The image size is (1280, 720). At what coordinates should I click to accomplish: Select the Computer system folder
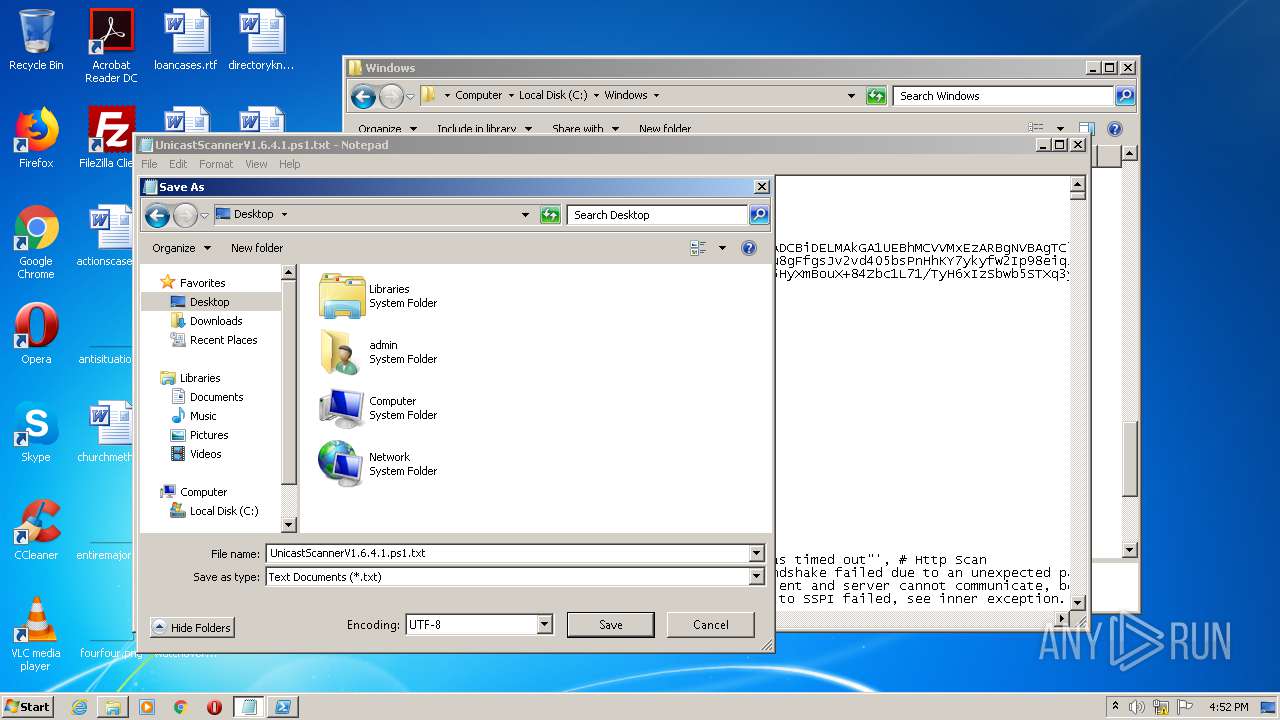[x=378, y=408]
